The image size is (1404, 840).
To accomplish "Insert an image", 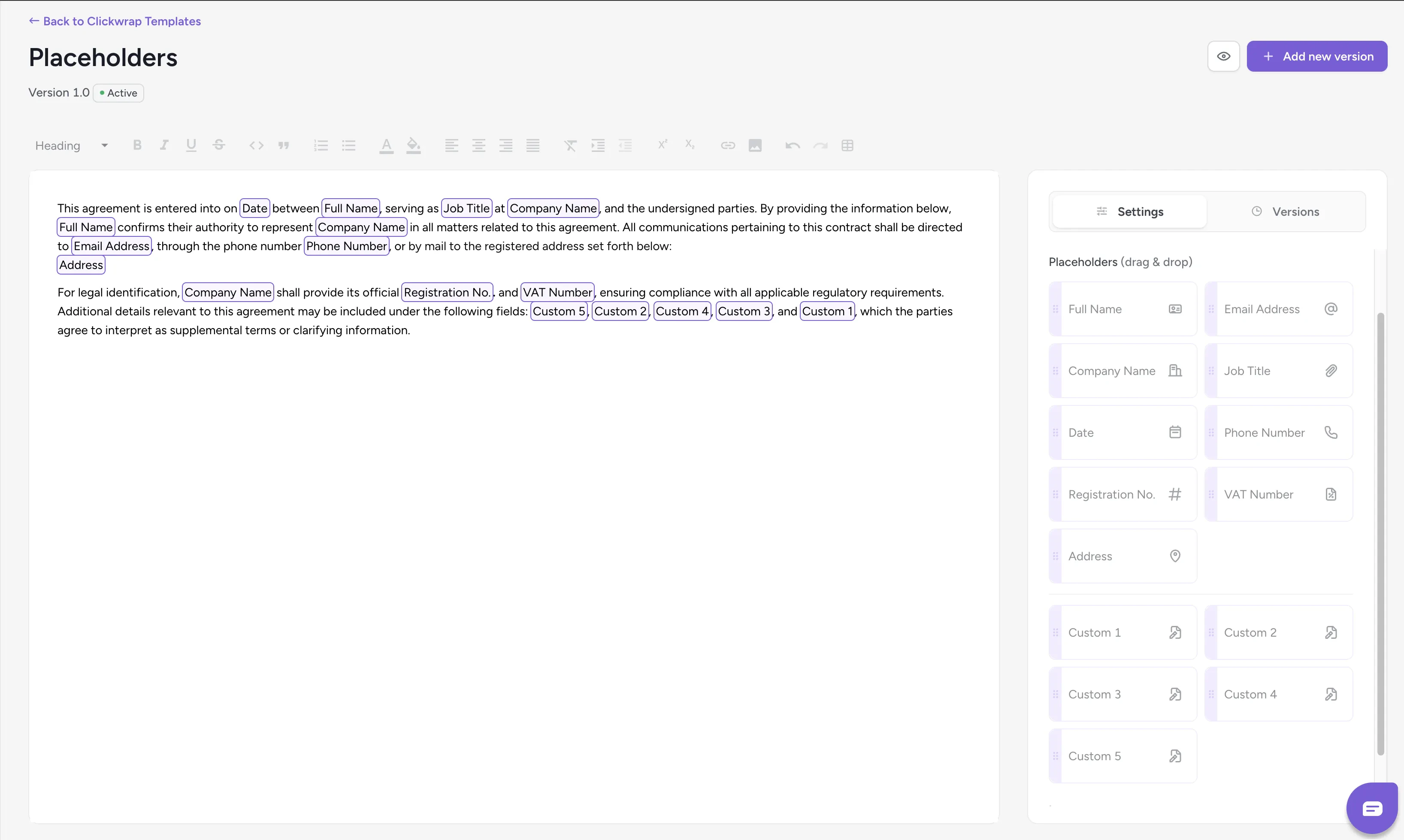I will pos(755,145).
